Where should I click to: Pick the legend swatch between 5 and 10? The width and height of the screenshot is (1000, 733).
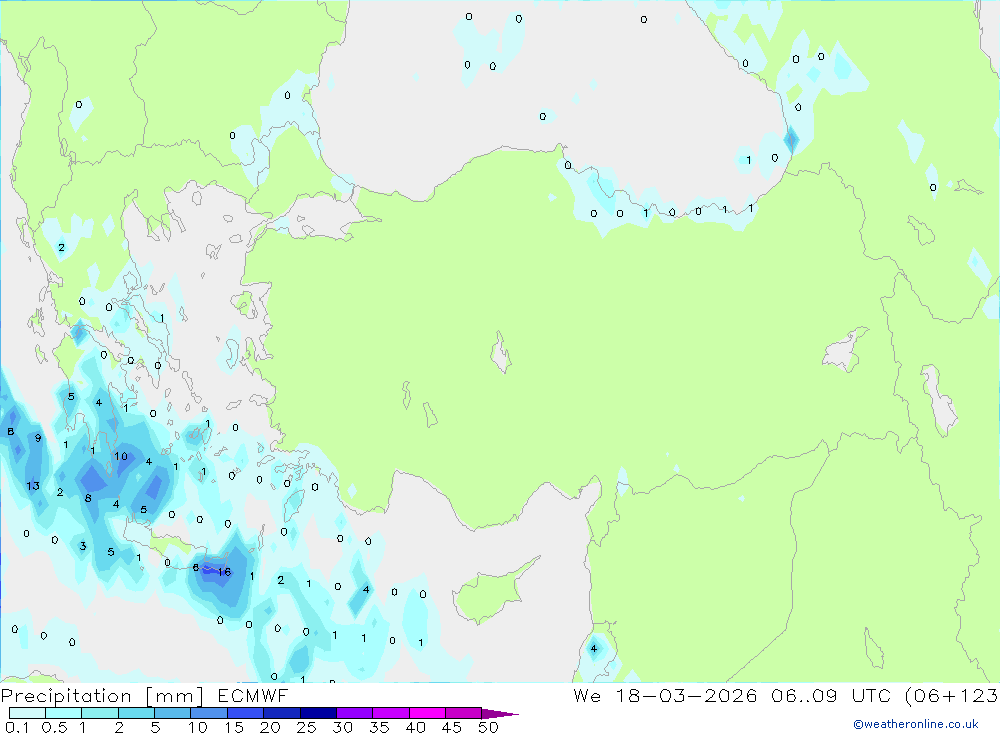coord(172,713)
